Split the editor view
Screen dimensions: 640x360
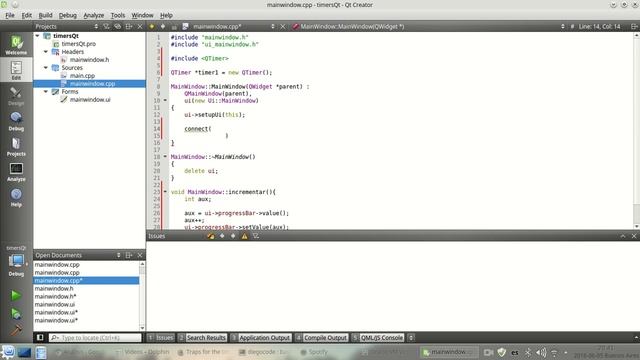634,27
